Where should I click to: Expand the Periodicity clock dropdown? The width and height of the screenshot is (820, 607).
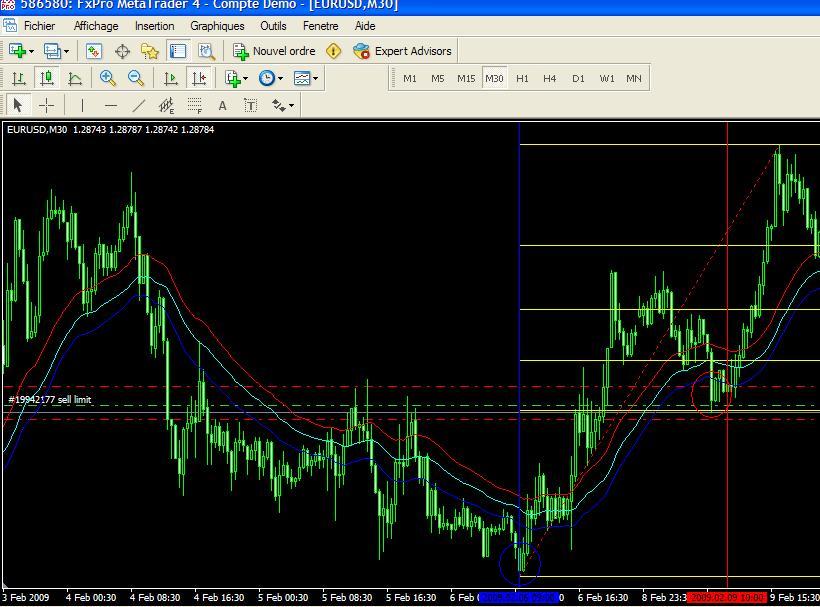coord(280,78)
